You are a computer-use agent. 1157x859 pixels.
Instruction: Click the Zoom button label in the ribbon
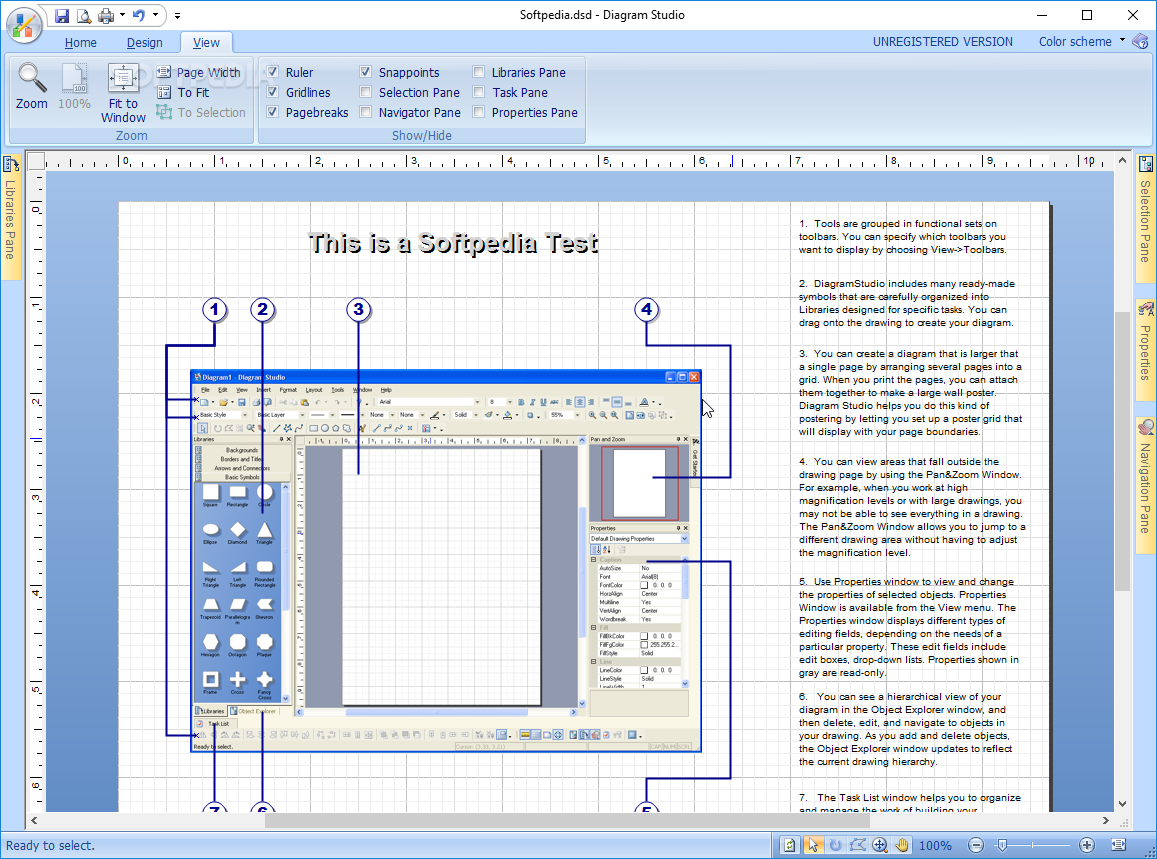(32, 103)
